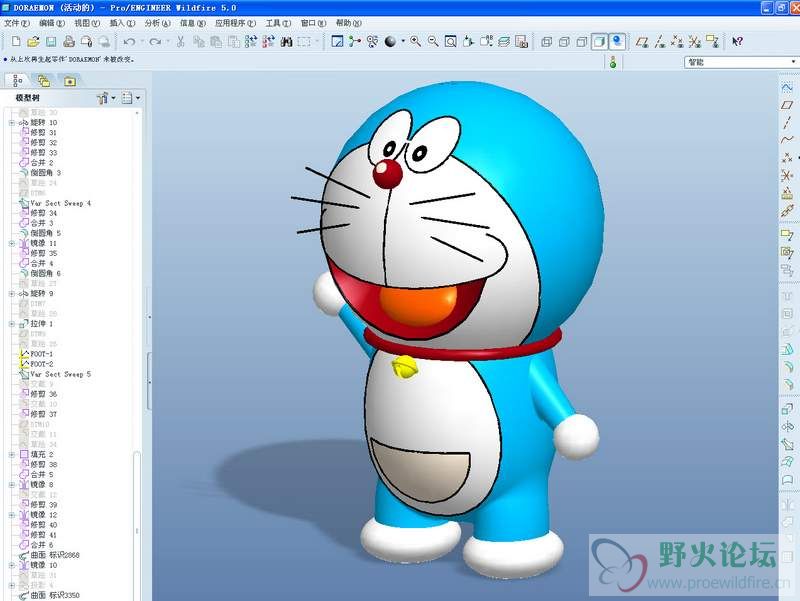Screen dimensions: 800x601
Task: Select the FOOT-1 sketch item
Action: [x=37, y=354]
